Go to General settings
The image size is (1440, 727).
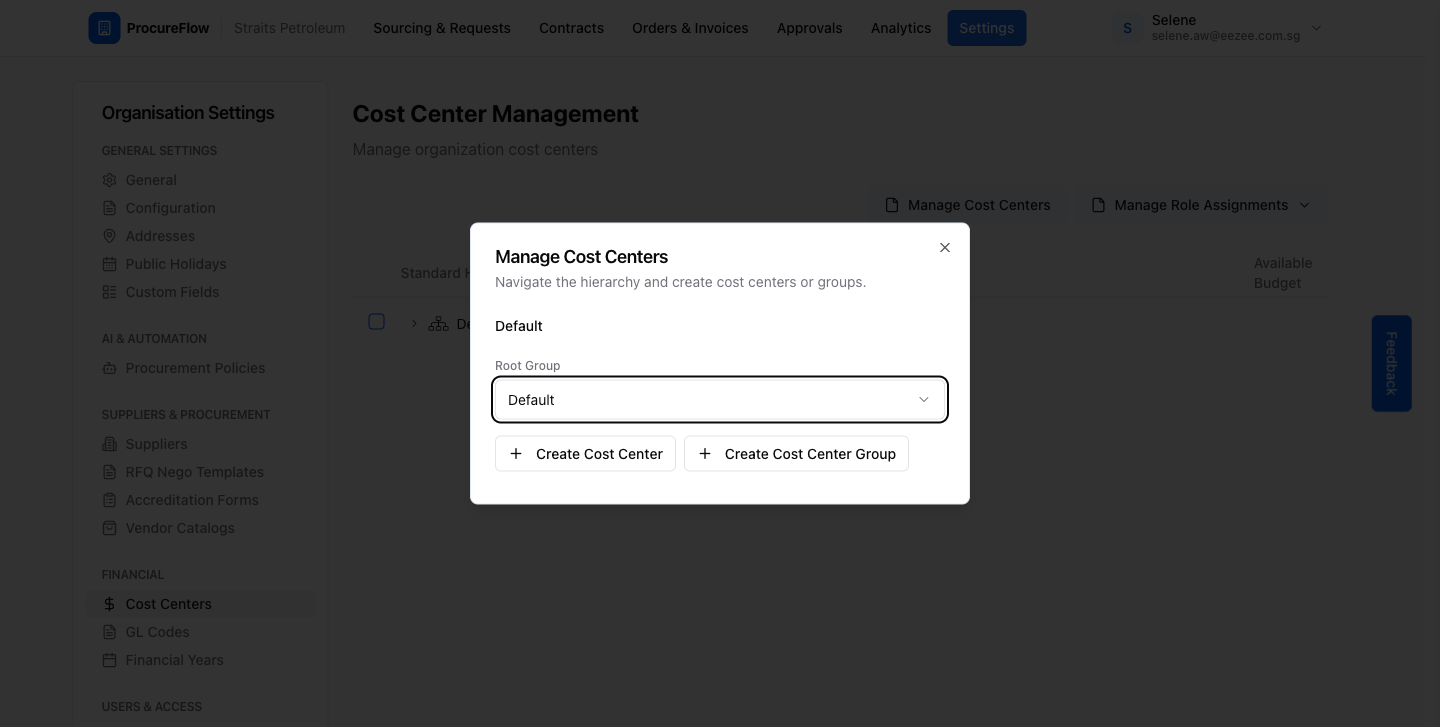(151, 180)
